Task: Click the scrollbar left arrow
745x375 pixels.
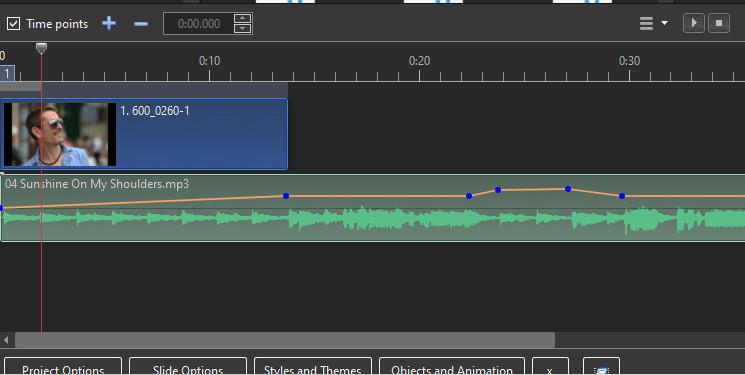Action: point(6,340)
